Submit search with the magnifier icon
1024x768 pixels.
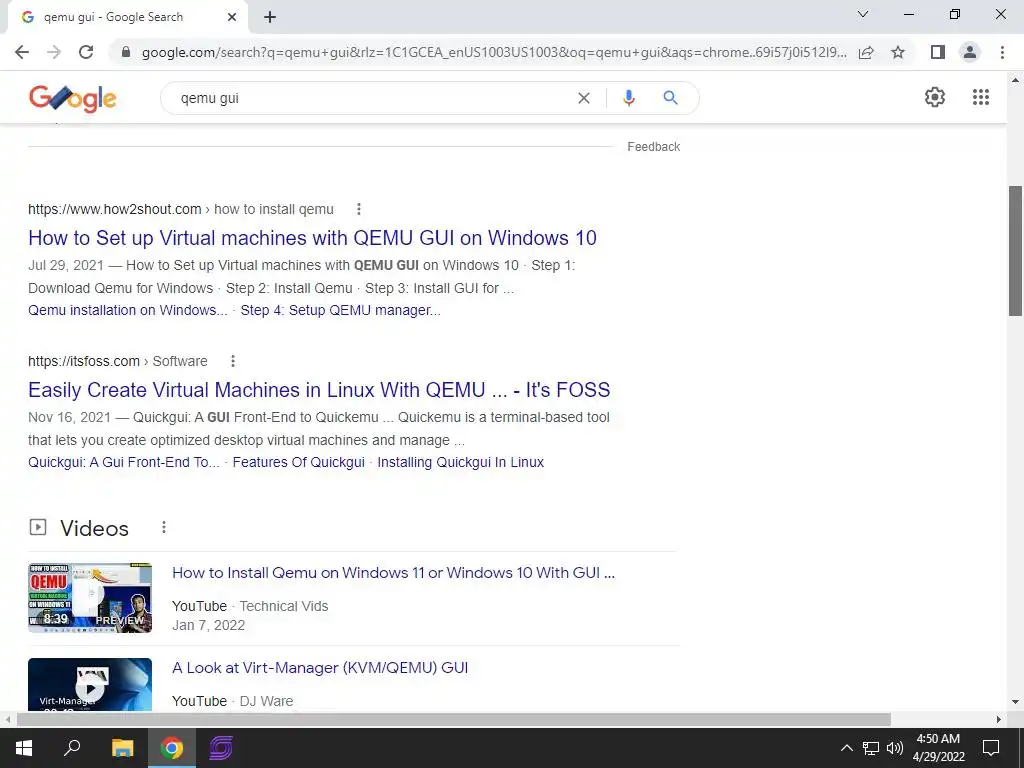[670, 98]
